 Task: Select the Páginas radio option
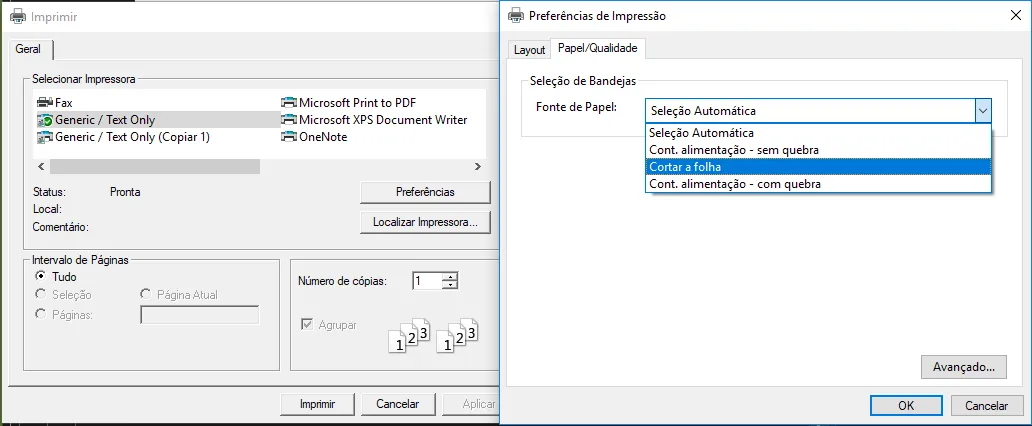click(x=40, y=315)
